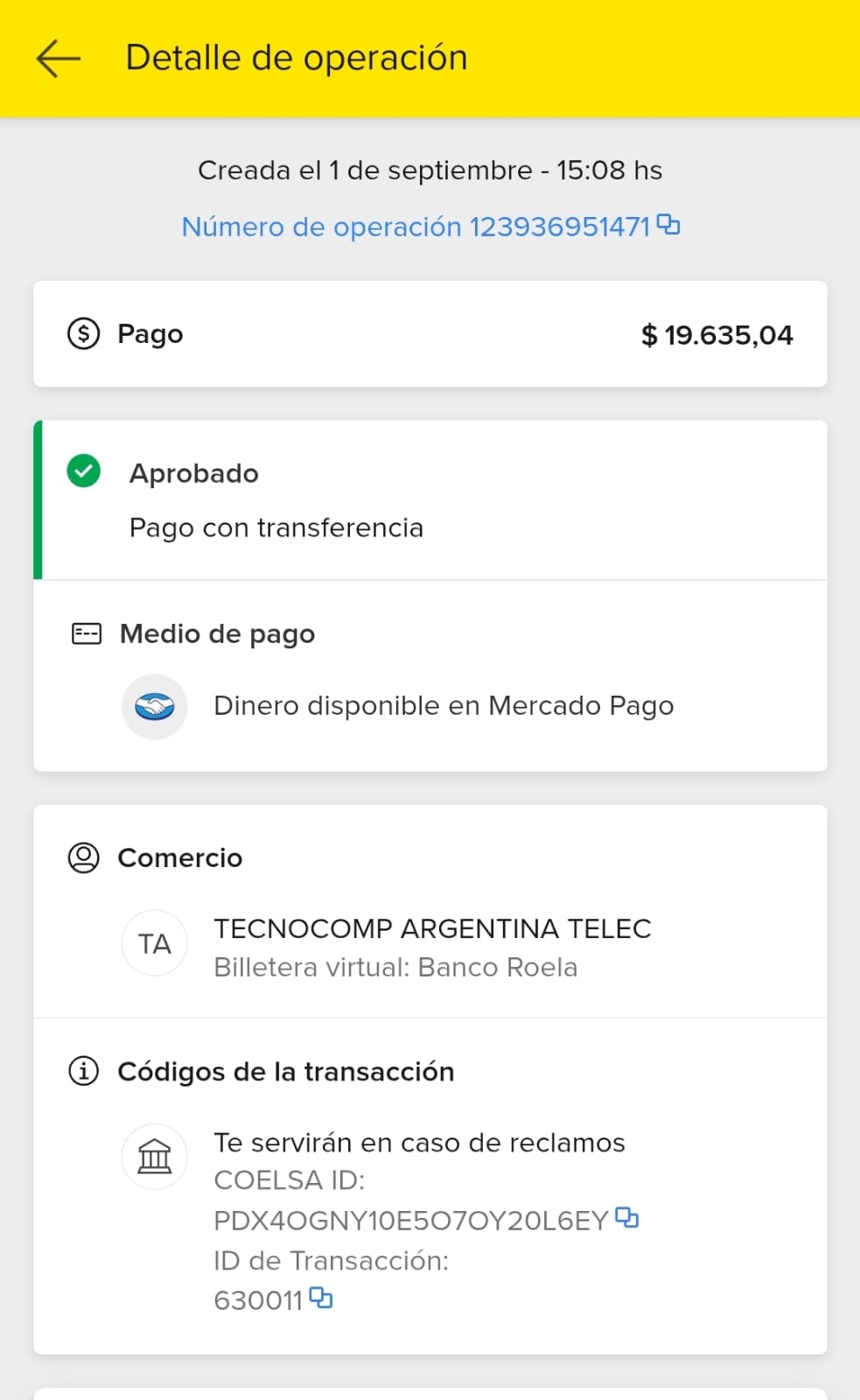Tap the payment amount $ 19.635,04
Image resolution: width=860 pixels, height=1400 pixels.
click(717, 335)
